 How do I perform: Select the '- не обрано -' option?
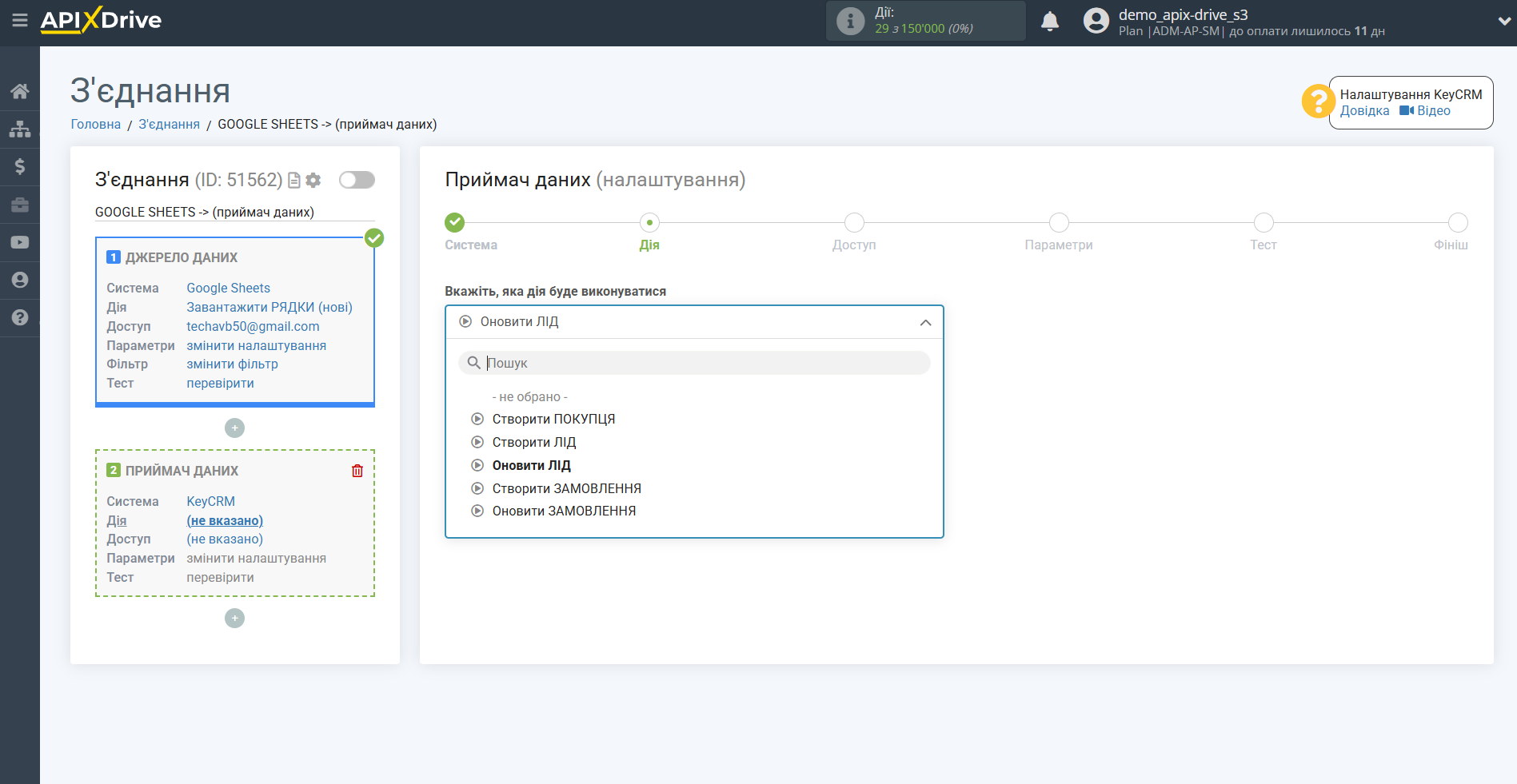click(529, 397)
